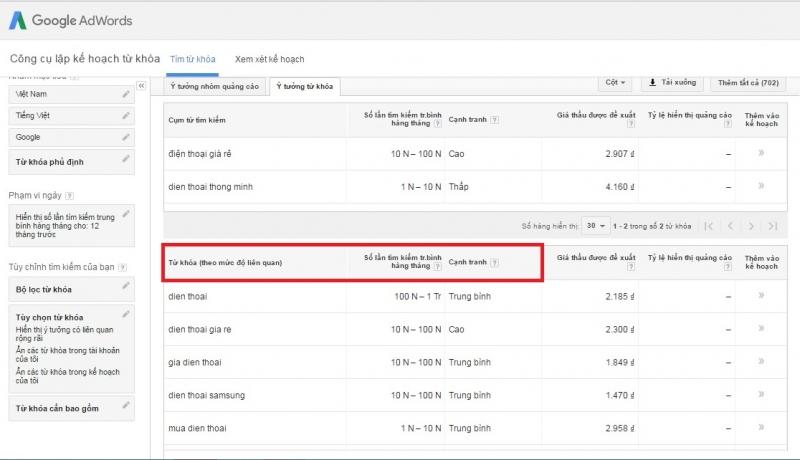Click pencil icon beside Từ khóa phủ định
The height and width of the screenshot is (460, 800).
(x=126, y=159)
